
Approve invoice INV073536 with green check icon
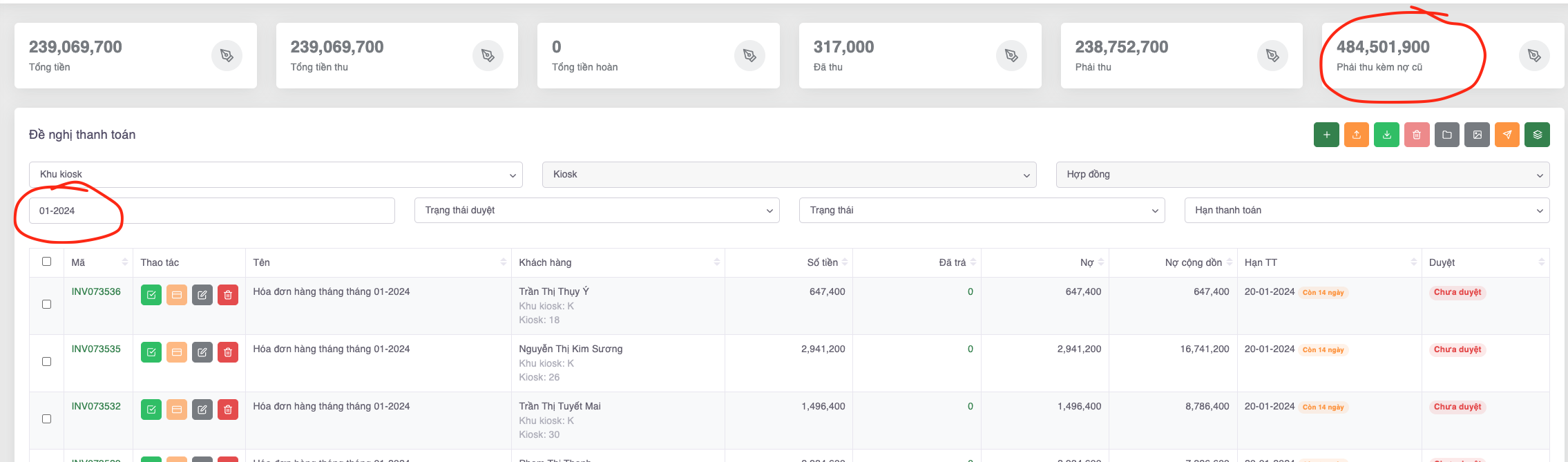(x=151, y=295)
